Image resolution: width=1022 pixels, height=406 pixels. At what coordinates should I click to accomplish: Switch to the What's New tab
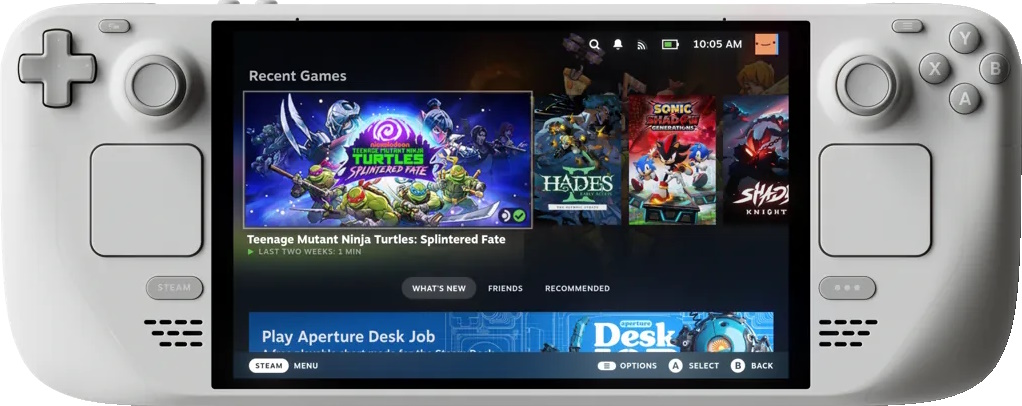(x=439, y=288)
